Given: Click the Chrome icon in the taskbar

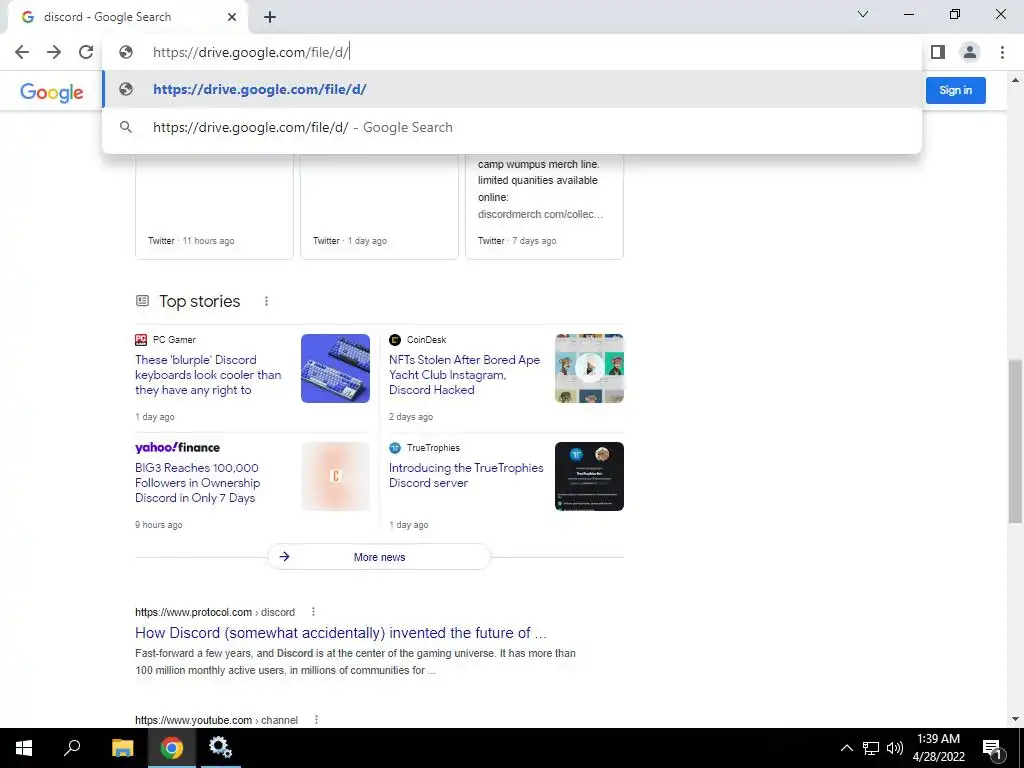Looking at the screenshot, I should pyautogui.click(x=172, y=748).
